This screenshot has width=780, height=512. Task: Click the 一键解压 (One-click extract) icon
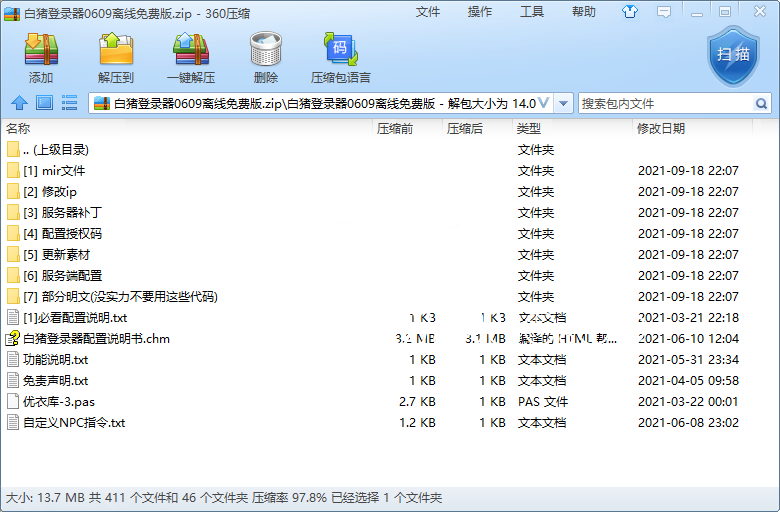191,56
